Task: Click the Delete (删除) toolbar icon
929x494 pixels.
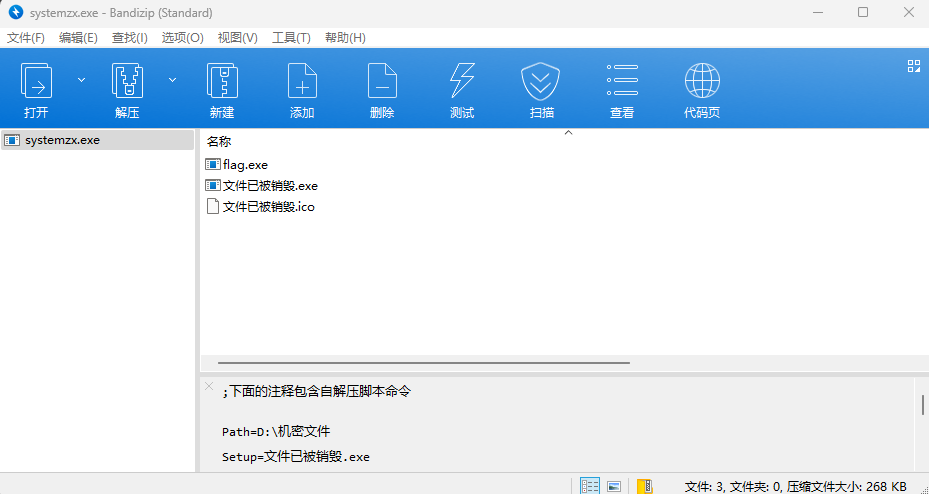Action: [x=382, y=81]
